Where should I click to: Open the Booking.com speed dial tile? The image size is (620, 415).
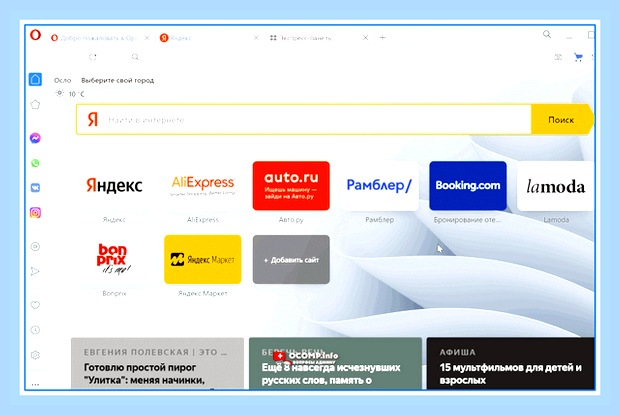[x=468, y=186]
